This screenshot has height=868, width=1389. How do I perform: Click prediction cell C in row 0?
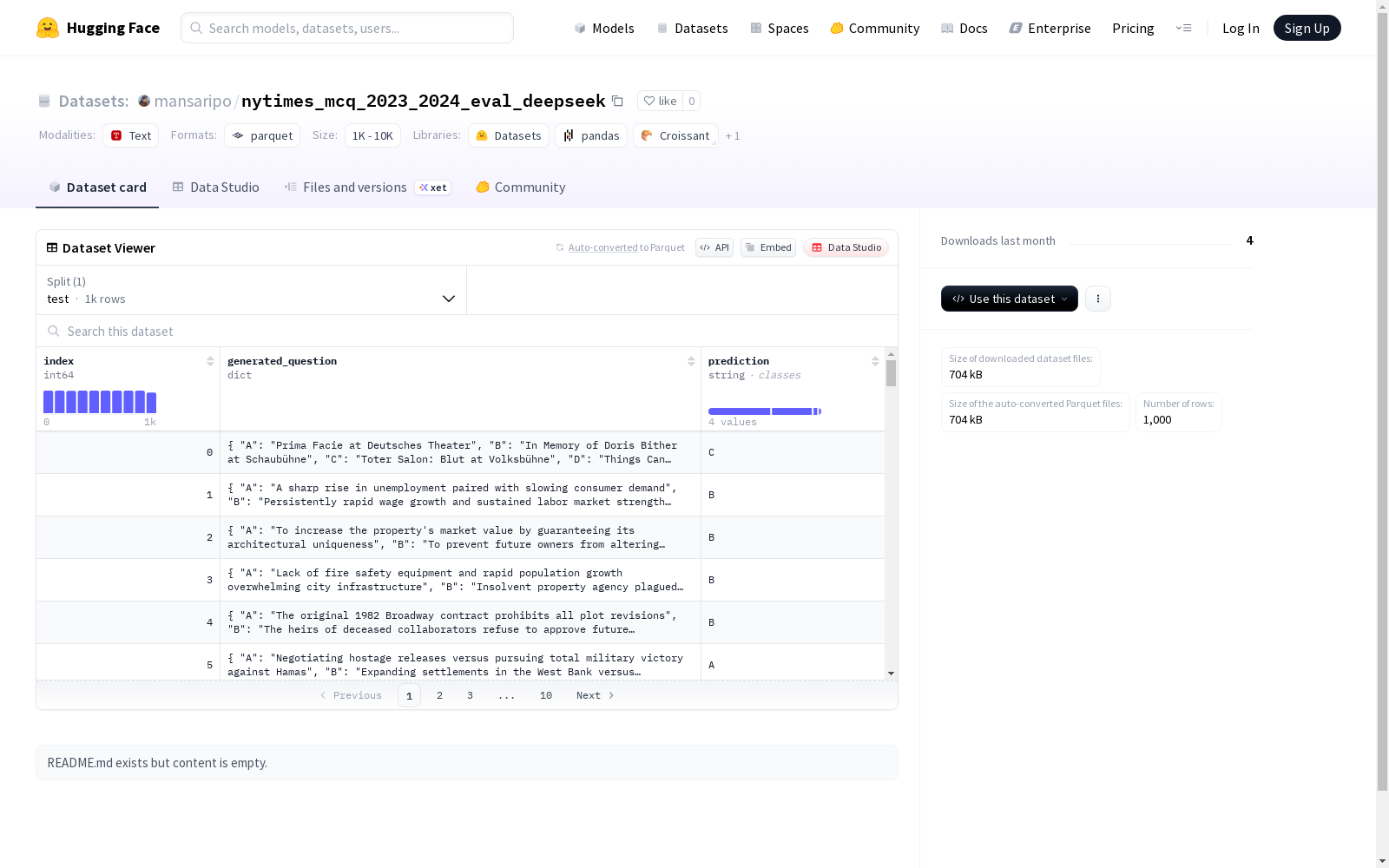[793, 452]
